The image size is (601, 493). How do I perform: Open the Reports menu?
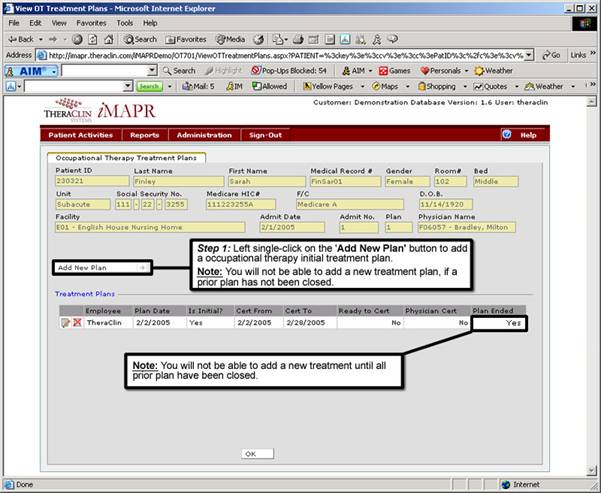click(144, 134)
